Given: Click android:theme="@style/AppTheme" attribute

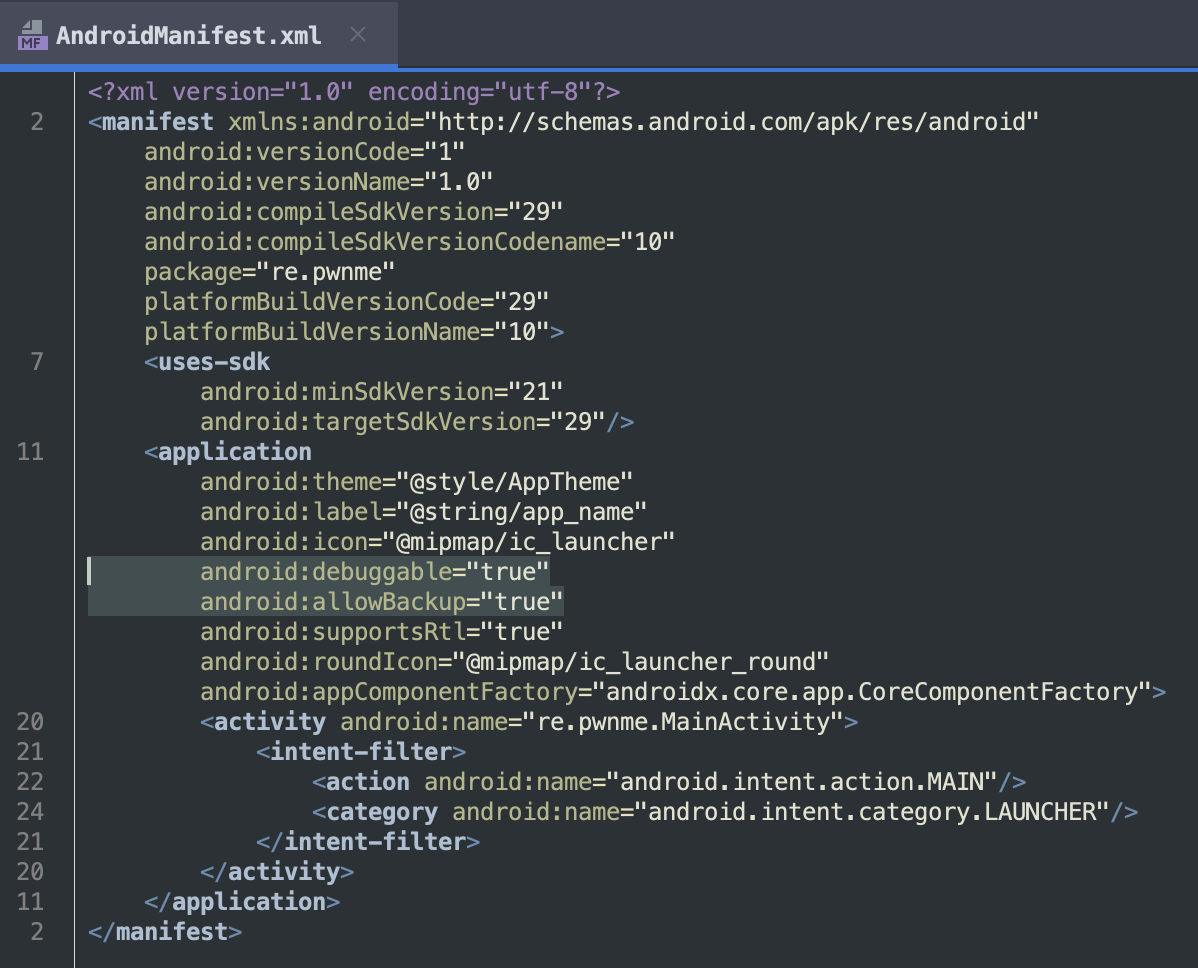Looking at the screenshot, I should 416,482.
